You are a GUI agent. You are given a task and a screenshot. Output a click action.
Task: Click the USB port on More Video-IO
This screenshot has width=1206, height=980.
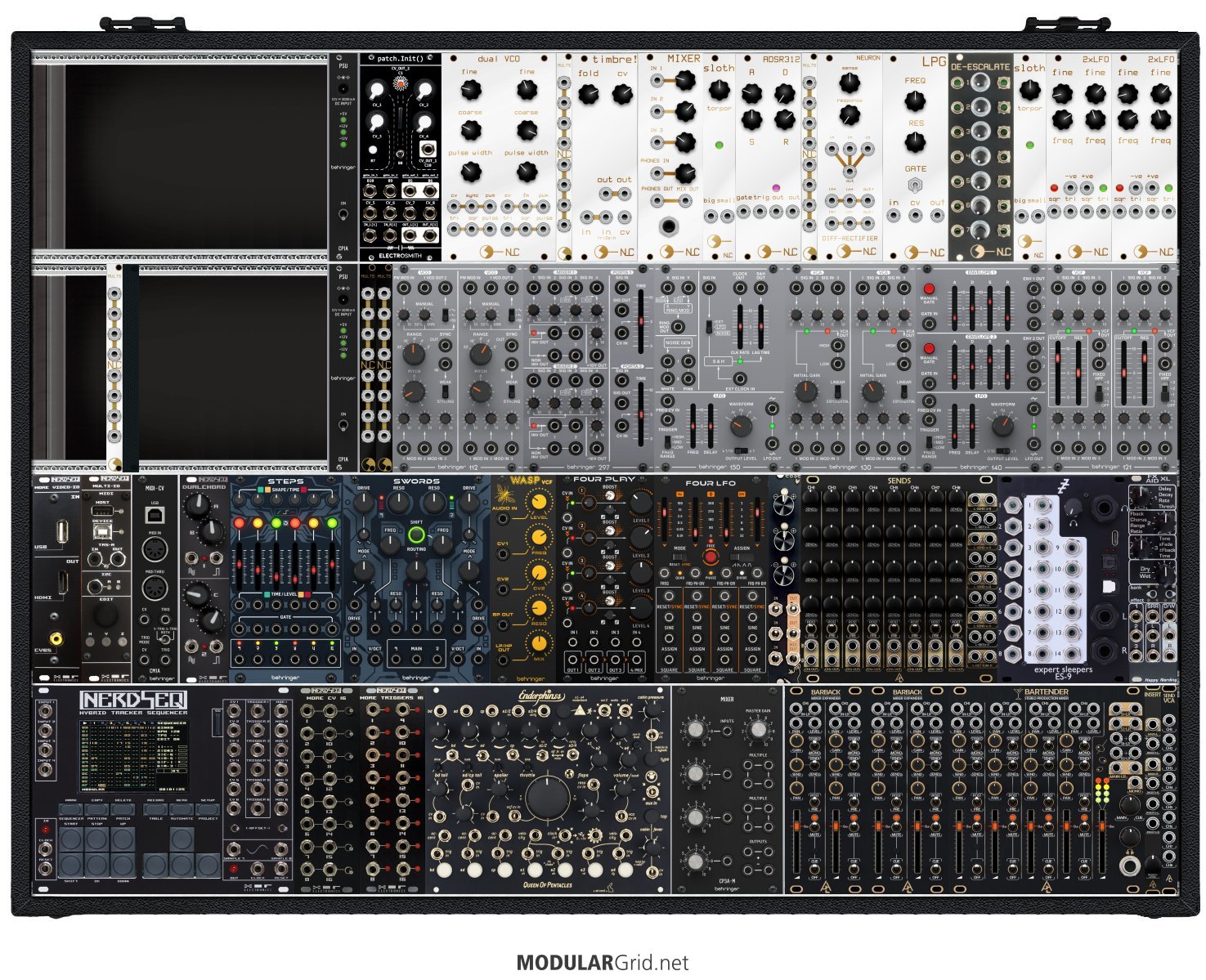tap(64, 533)
